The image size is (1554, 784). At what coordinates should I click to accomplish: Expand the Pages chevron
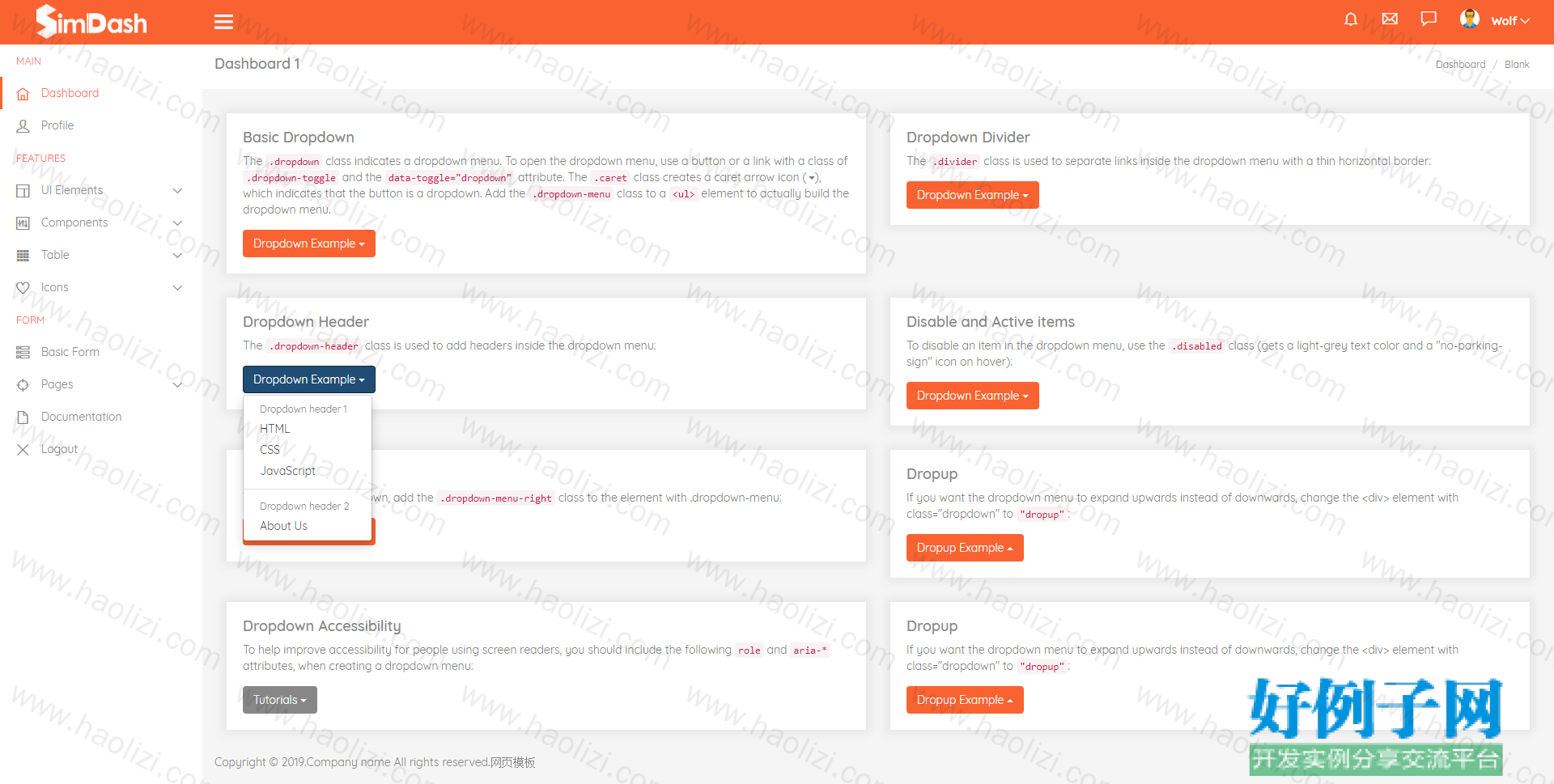click(x=178, y=385)
